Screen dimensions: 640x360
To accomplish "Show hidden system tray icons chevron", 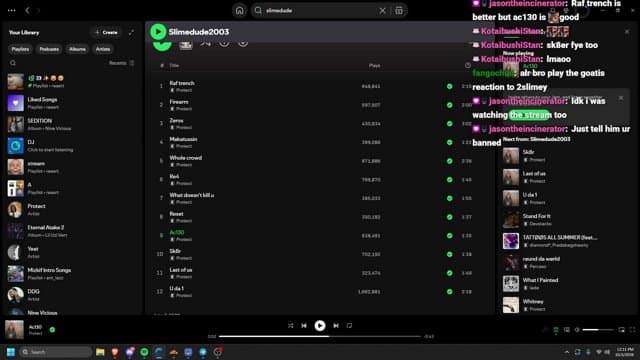I will coord(567,352).
